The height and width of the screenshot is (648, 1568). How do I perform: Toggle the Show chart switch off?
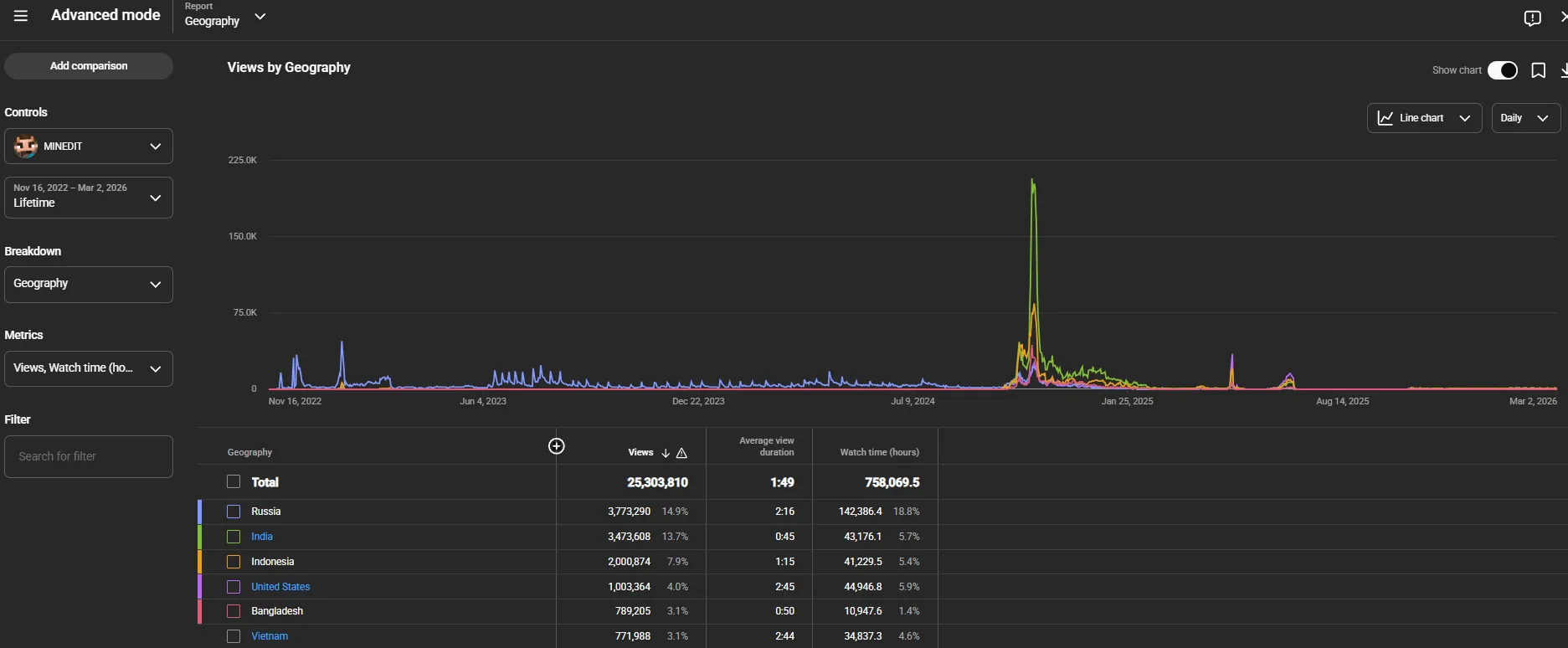(x=1503, y=70)
